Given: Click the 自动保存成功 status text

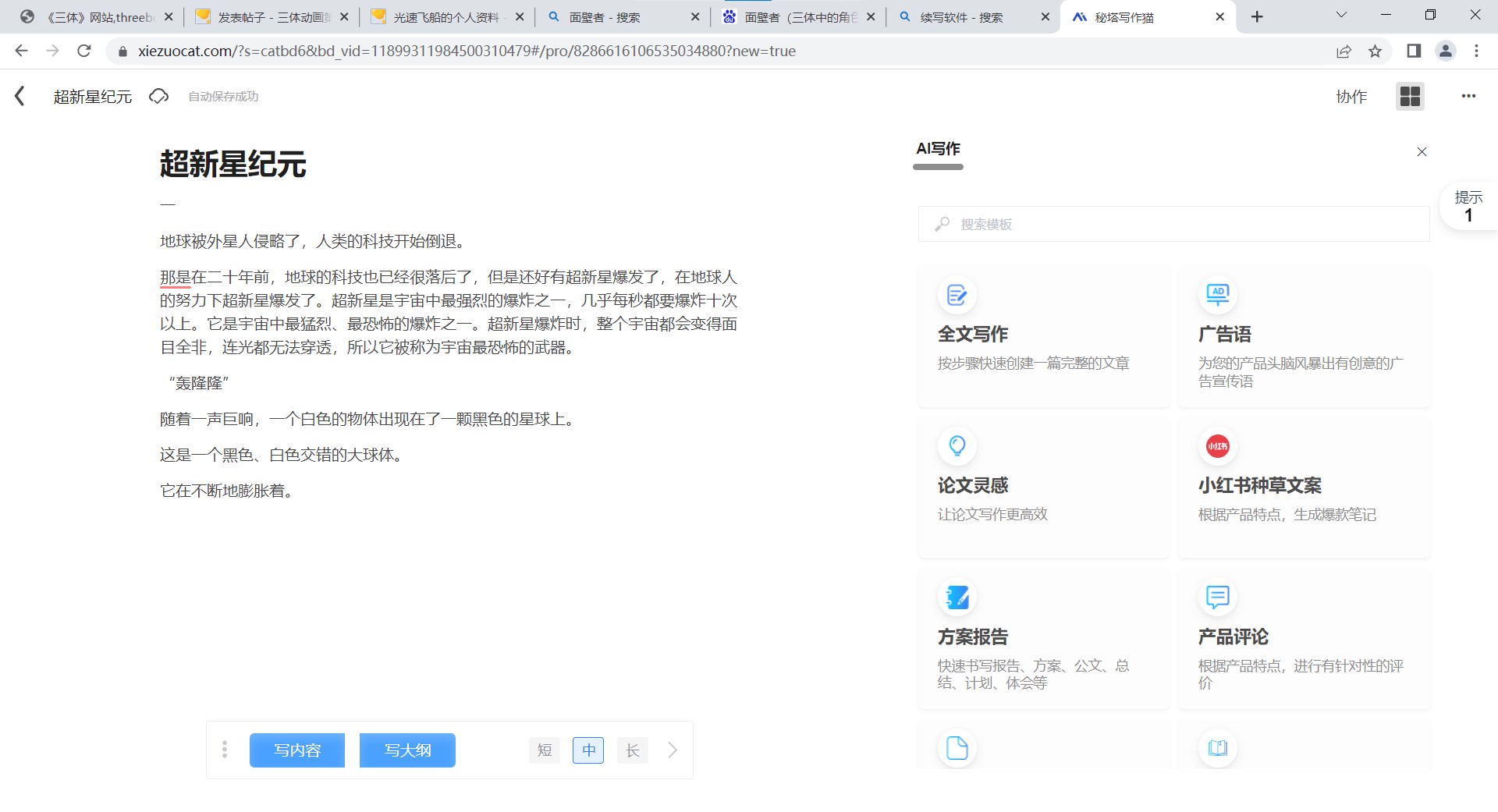Looking at the screenshot, I should [223, 97].
